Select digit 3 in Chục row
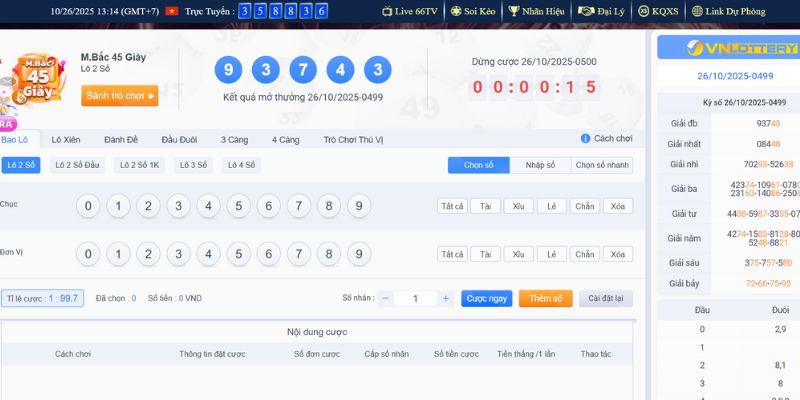Image resolution: width=800 pixels, height=400 pixels. coord(179,206)
